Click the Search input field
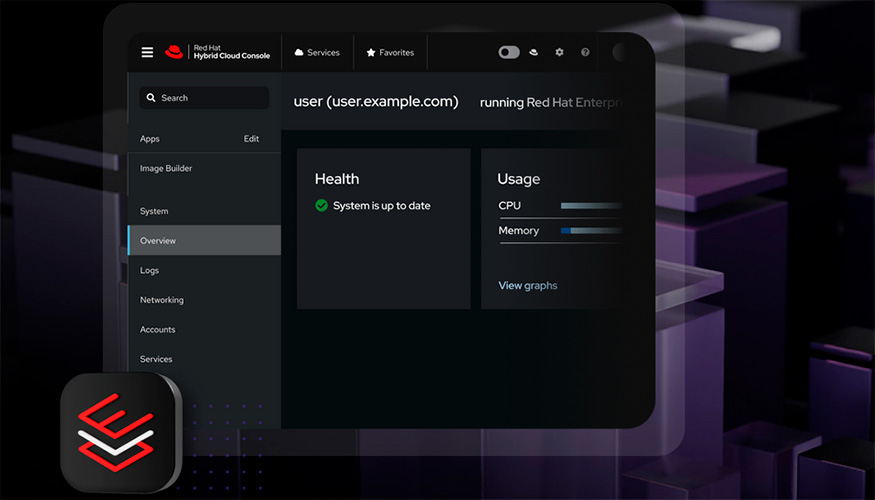 (x=204, y=98)
